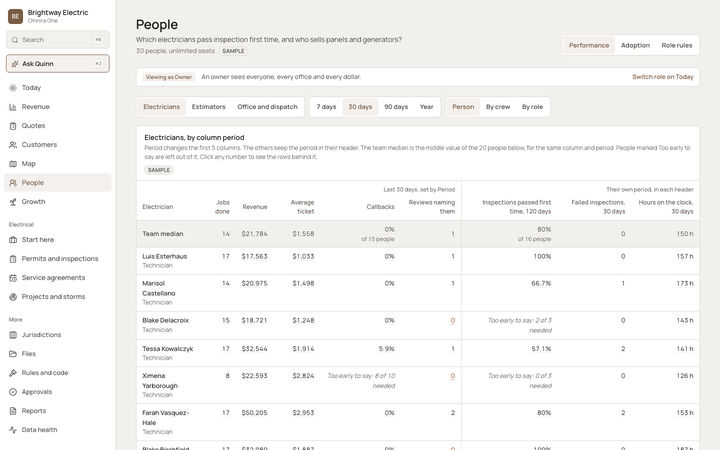This screenshot has height=450, width=720.
Task: Click the Inspections passed first time header
Action: pyautogui.click(x=517, y=207)
